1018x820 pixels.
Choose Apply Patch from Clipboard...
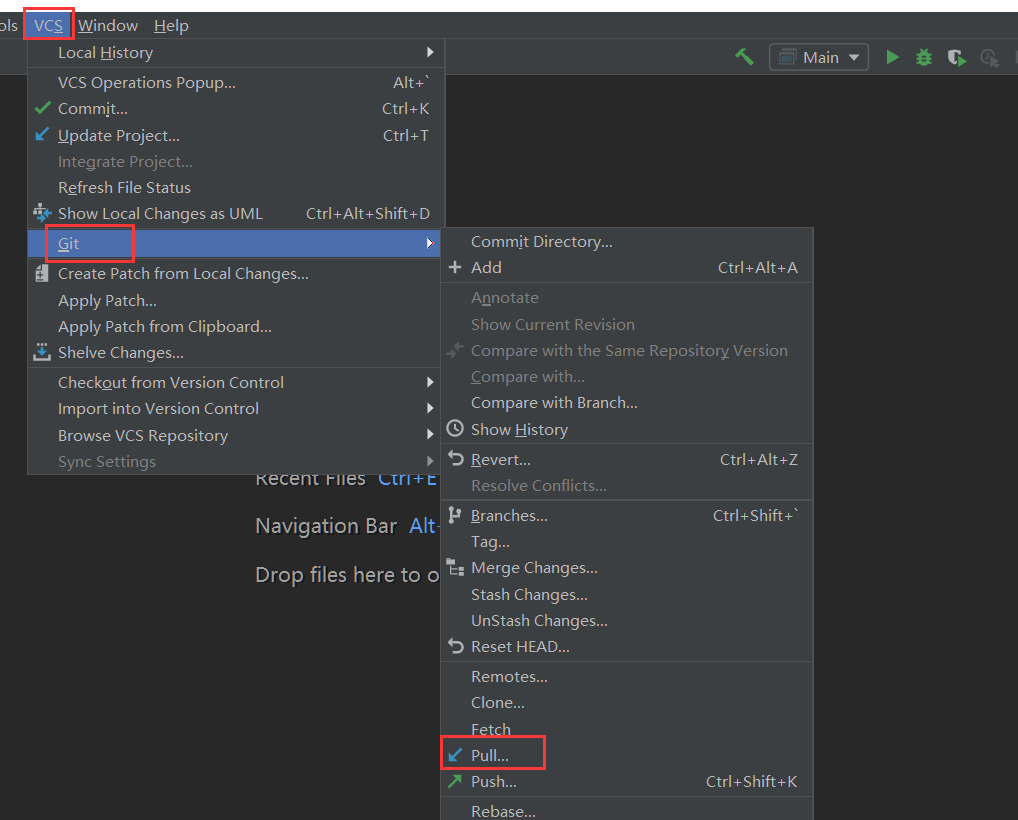[236, 327]
